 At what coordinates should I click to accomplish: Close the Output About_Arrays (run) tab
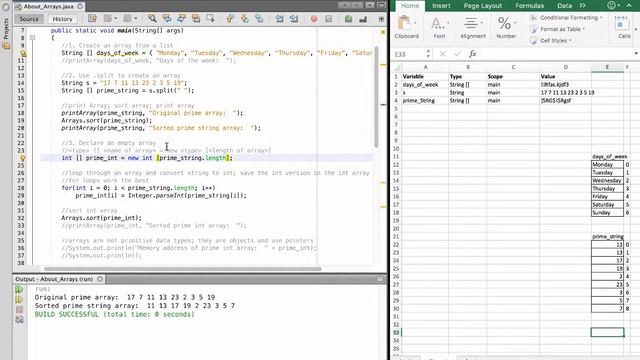tap(100, 279)
